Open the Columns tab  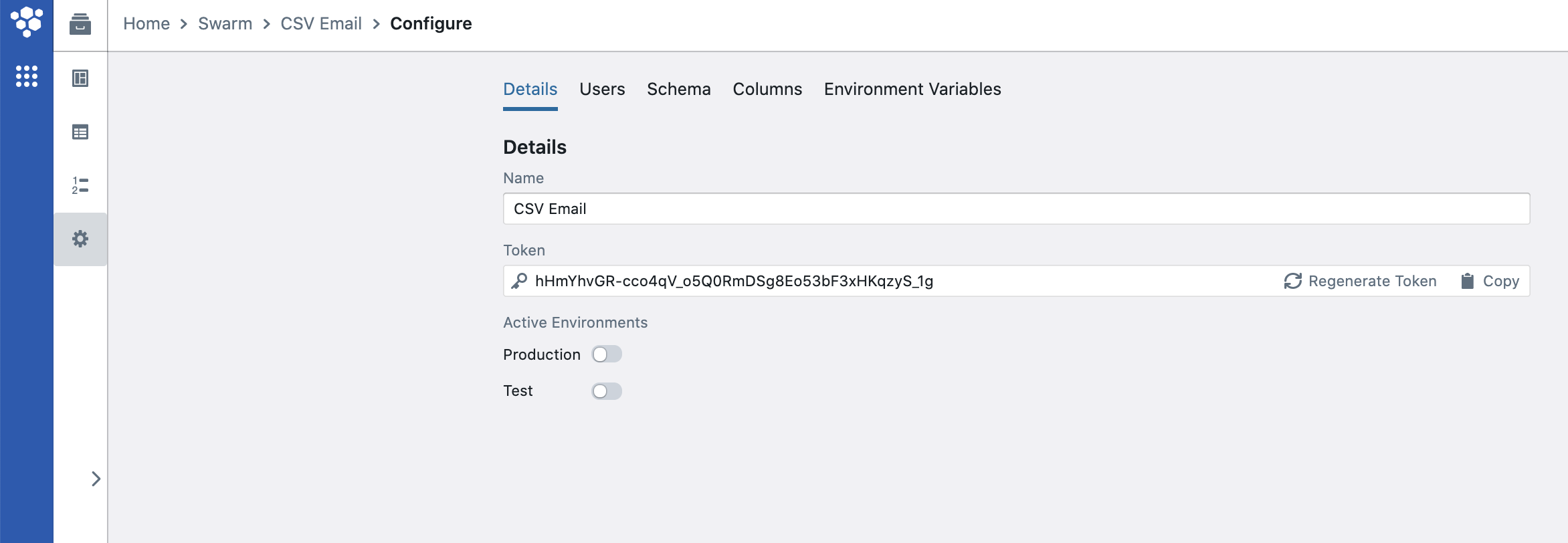pos(767,89)
